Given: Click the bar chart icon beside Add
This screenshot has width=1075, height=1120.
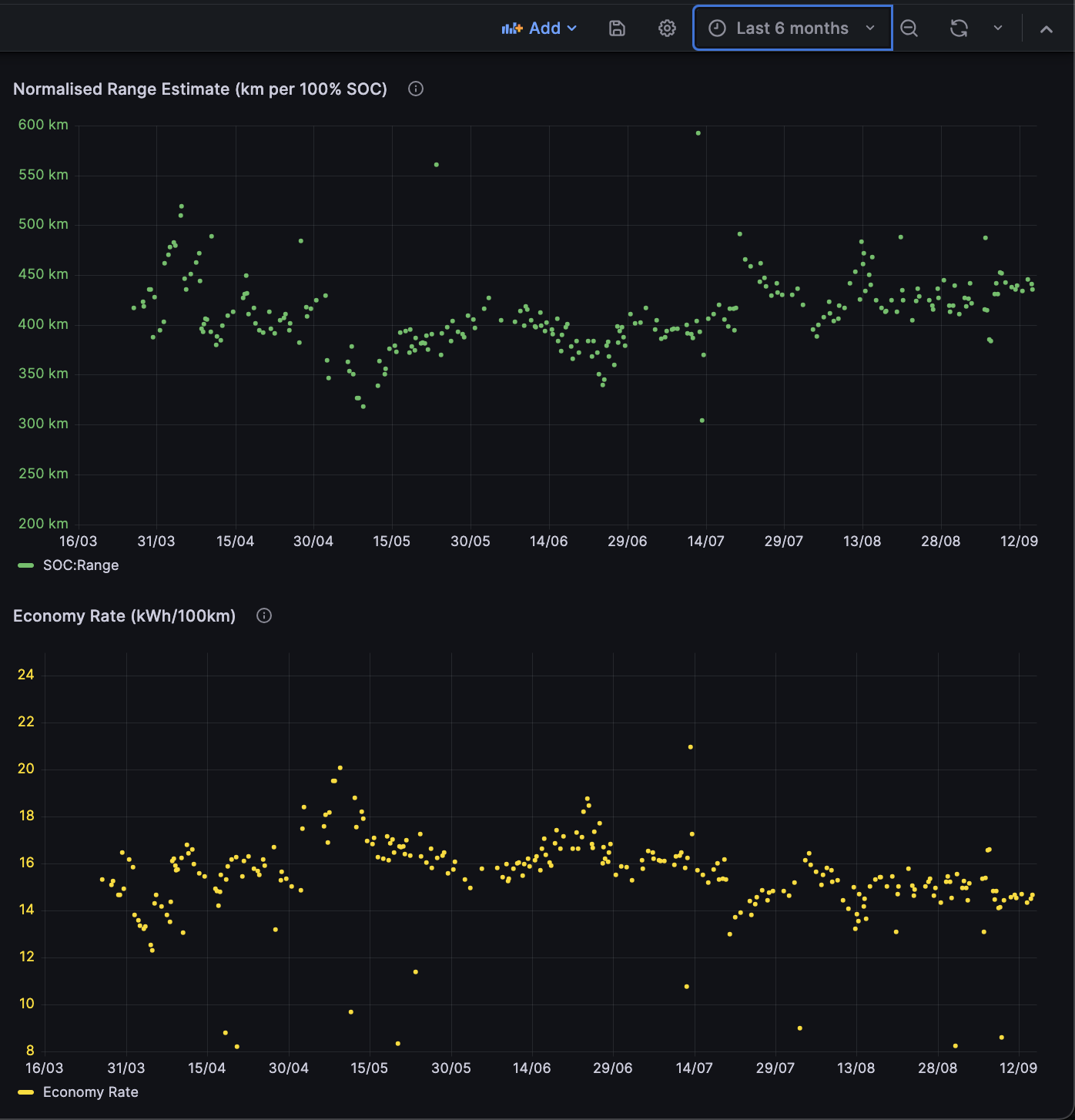Looking at the screenshot, I should 512,29.
